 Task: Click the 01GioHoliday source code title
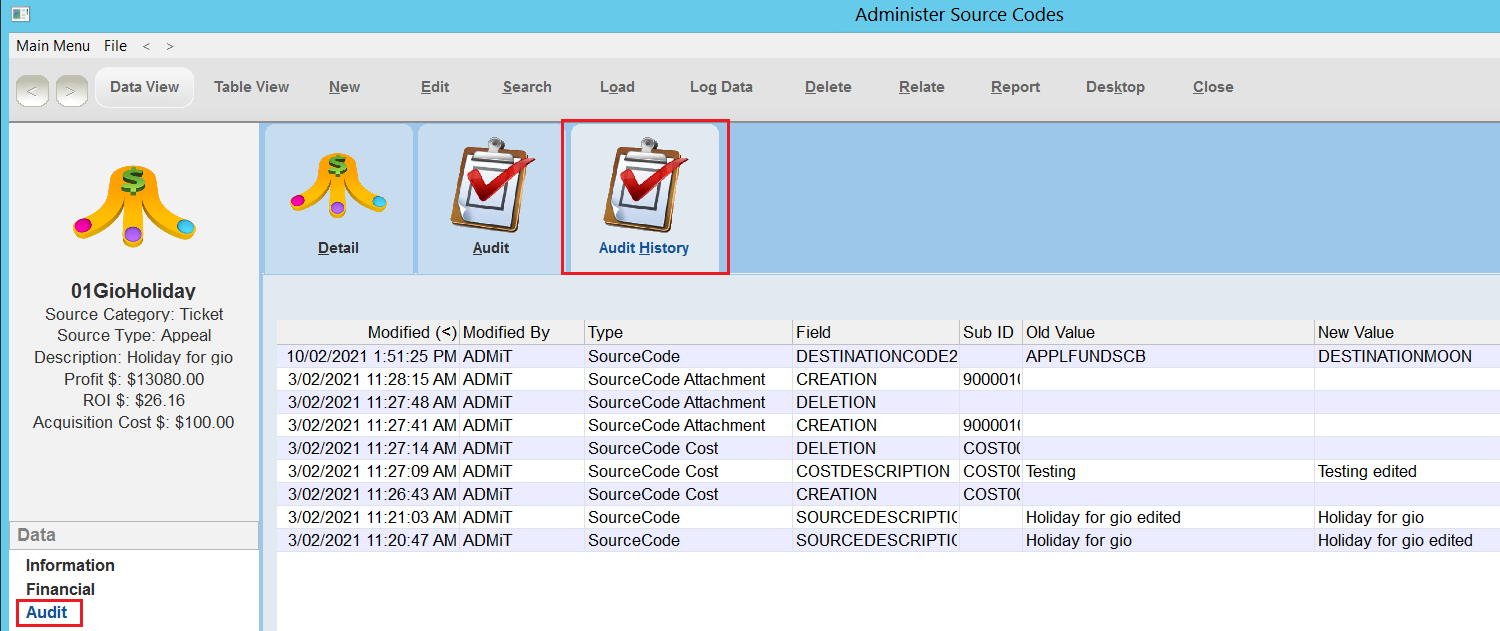click(x=134, y=291)
